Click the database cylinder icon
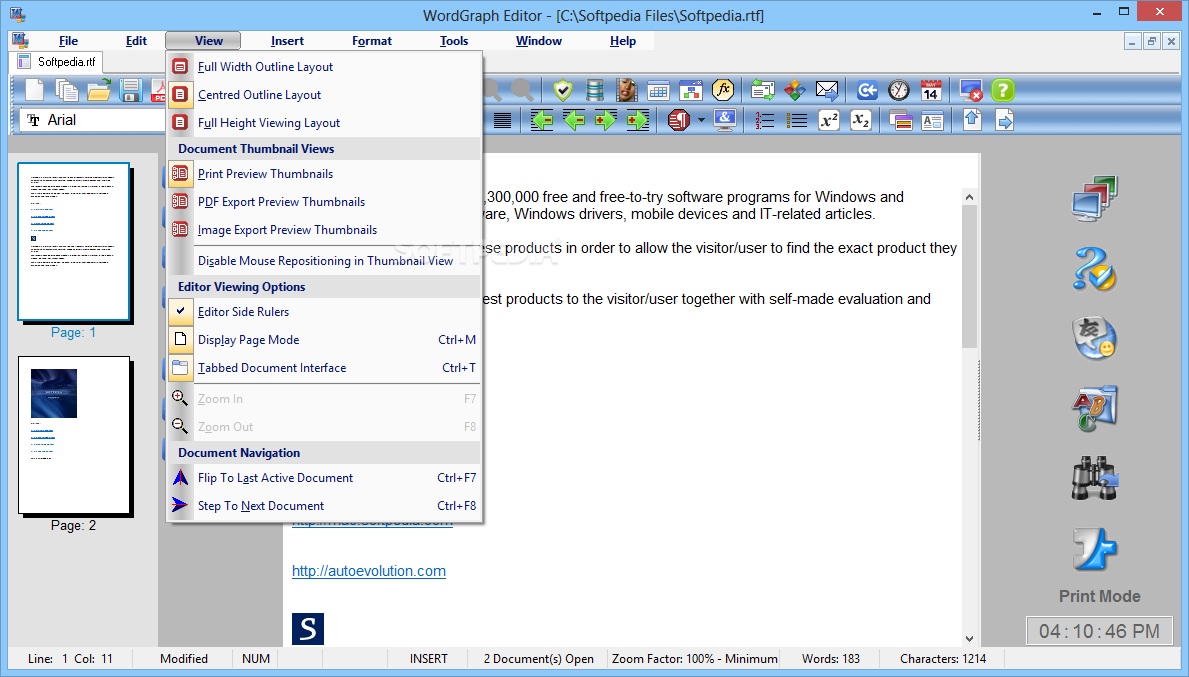This screenshot has height=677, width=1189. click(595, 90)
